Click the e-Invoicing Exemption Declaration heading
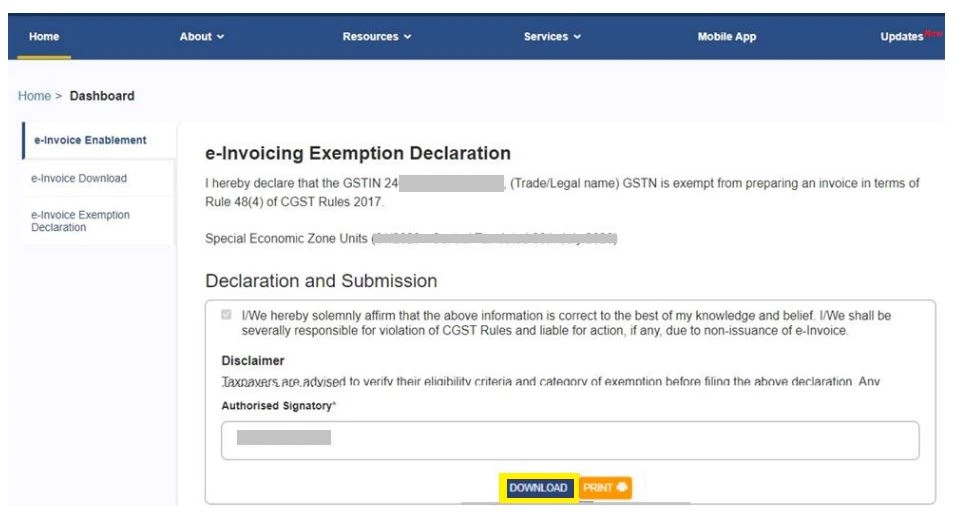 pos(357,153)
